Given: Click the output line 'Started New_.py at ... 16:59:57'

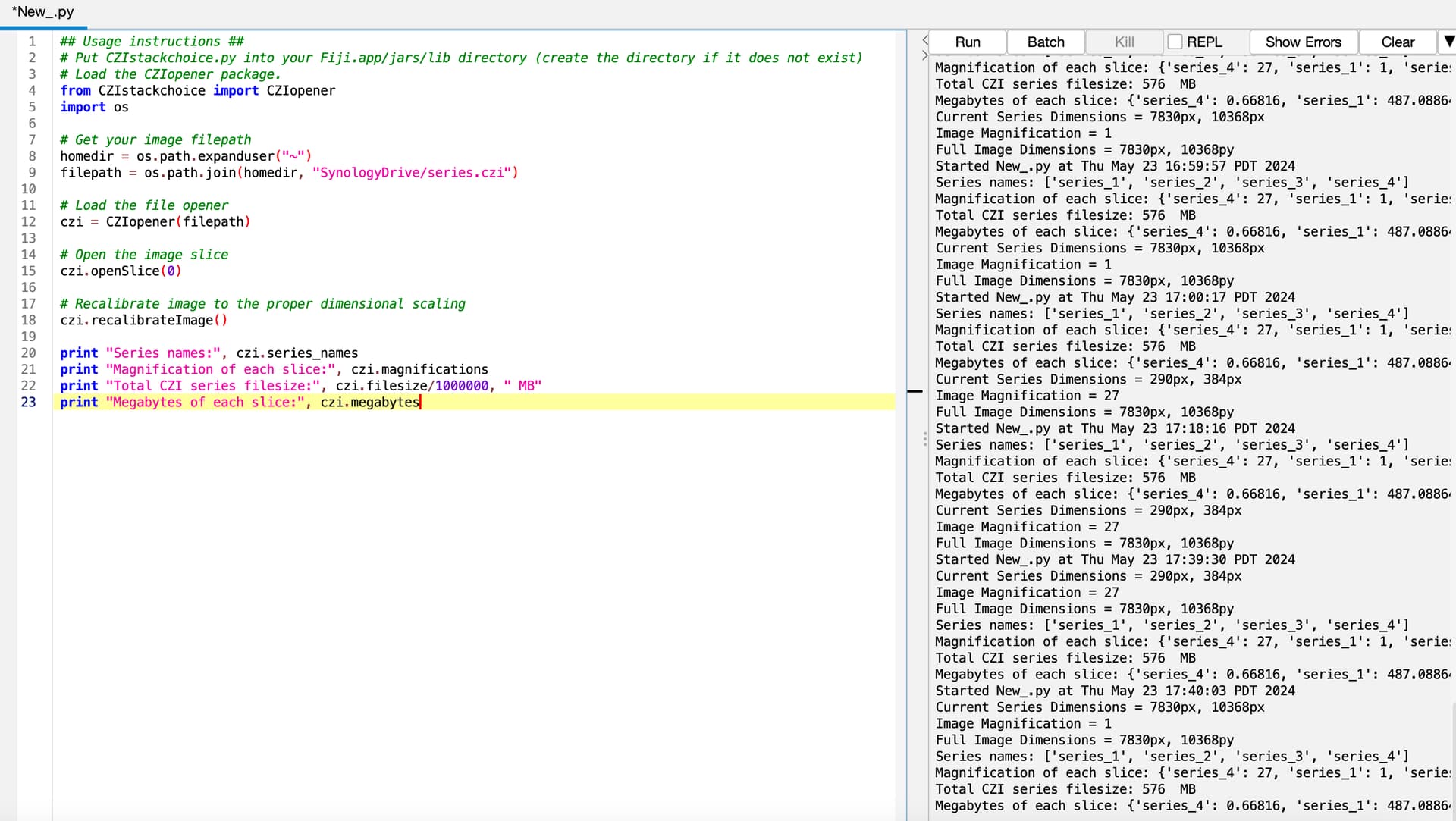Looking at the screenshot, I should [1115, 166].
